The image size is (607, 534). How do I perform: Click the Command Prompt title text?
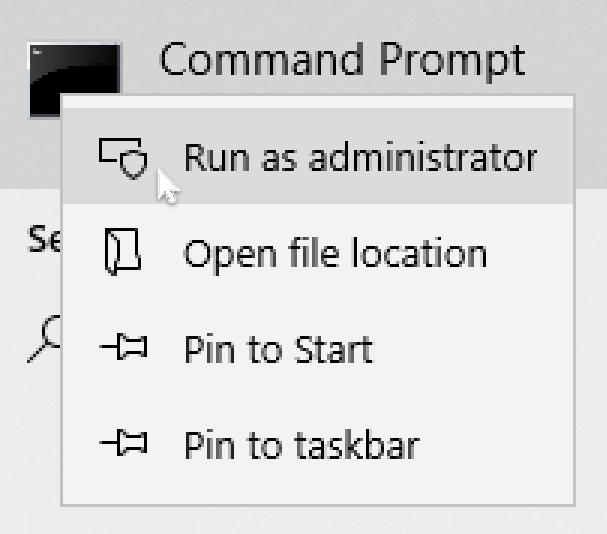[x=342, y=60]
